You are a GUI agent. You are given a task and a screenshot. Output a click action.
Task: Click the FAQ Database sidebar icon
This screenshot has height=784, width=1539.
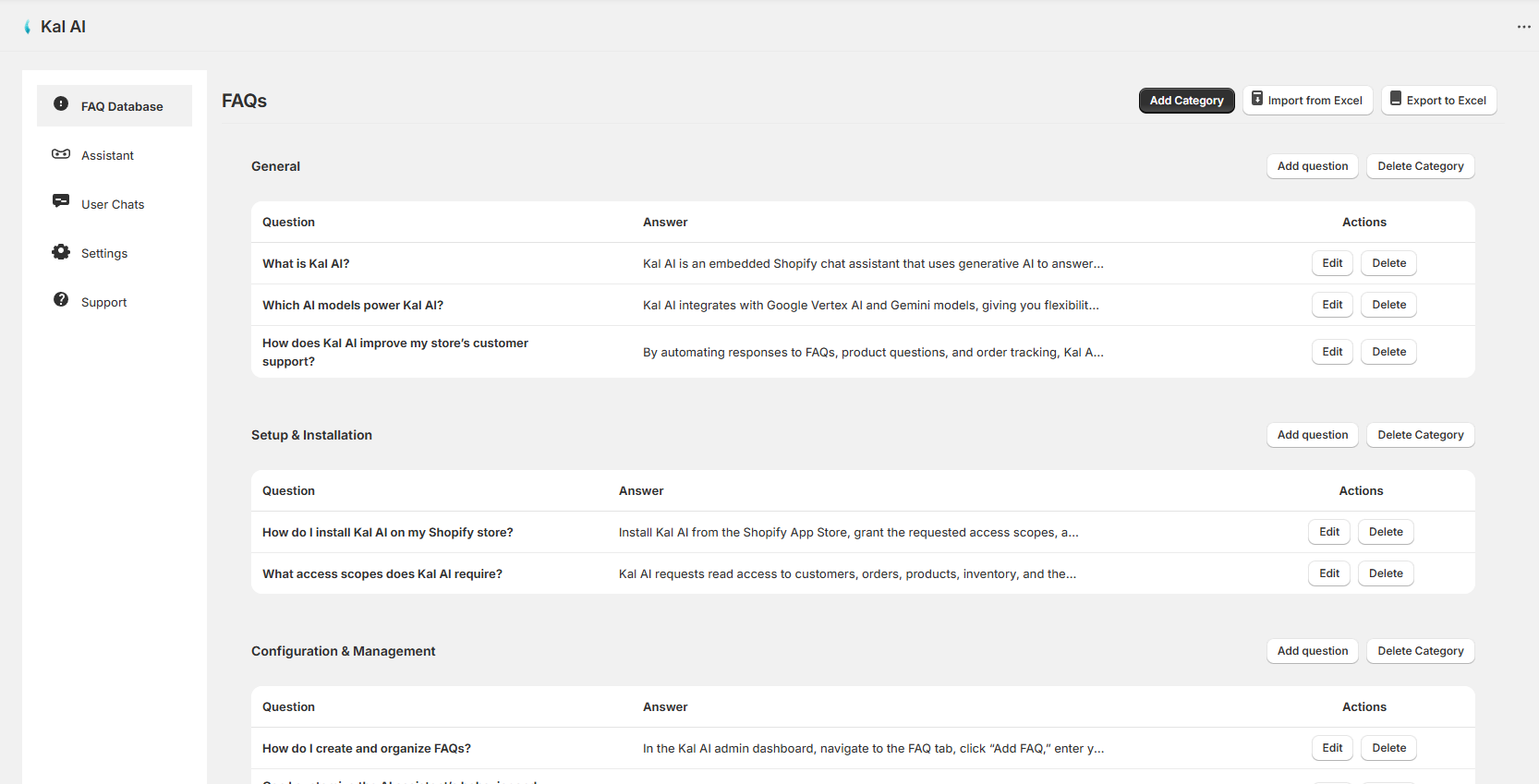pyautogui.click(x=61, y=104)
